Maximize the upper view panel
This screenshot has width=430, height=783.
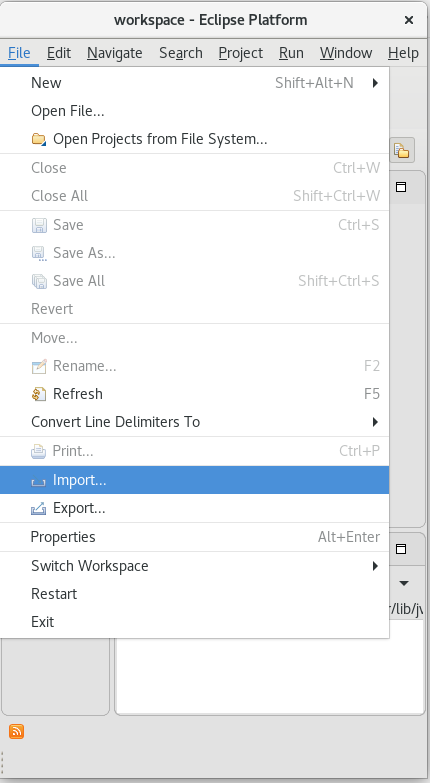[x=401, y=187]
